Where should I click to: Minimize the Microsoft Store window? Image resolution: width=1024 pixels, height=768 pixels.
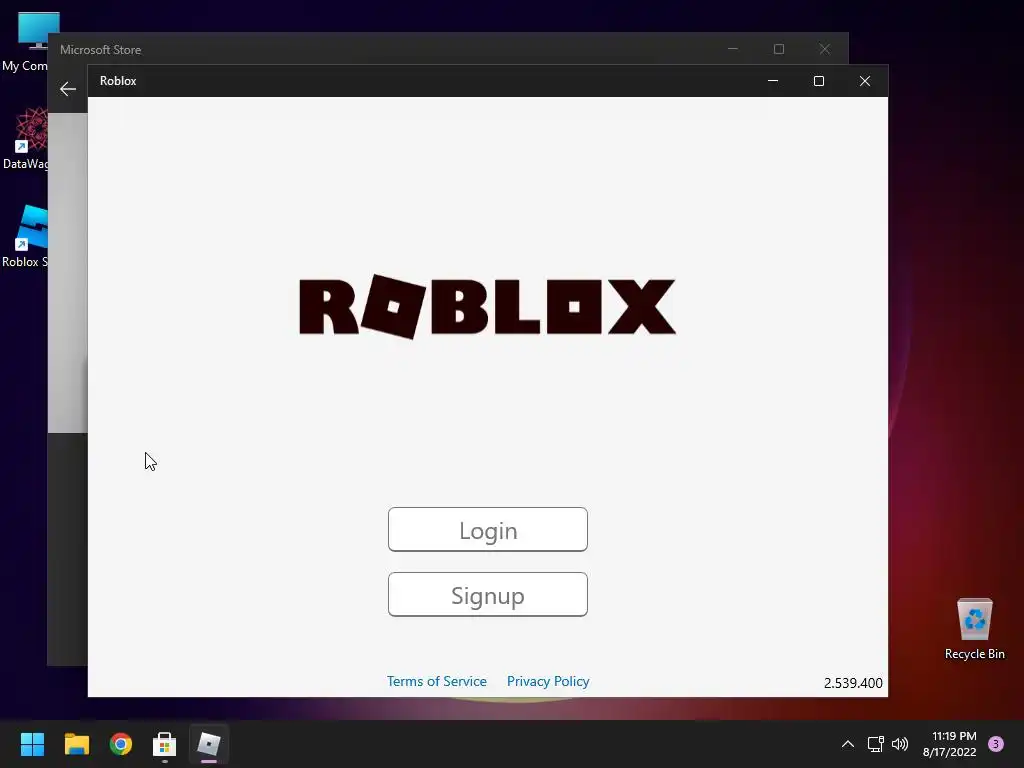[733, 49]
